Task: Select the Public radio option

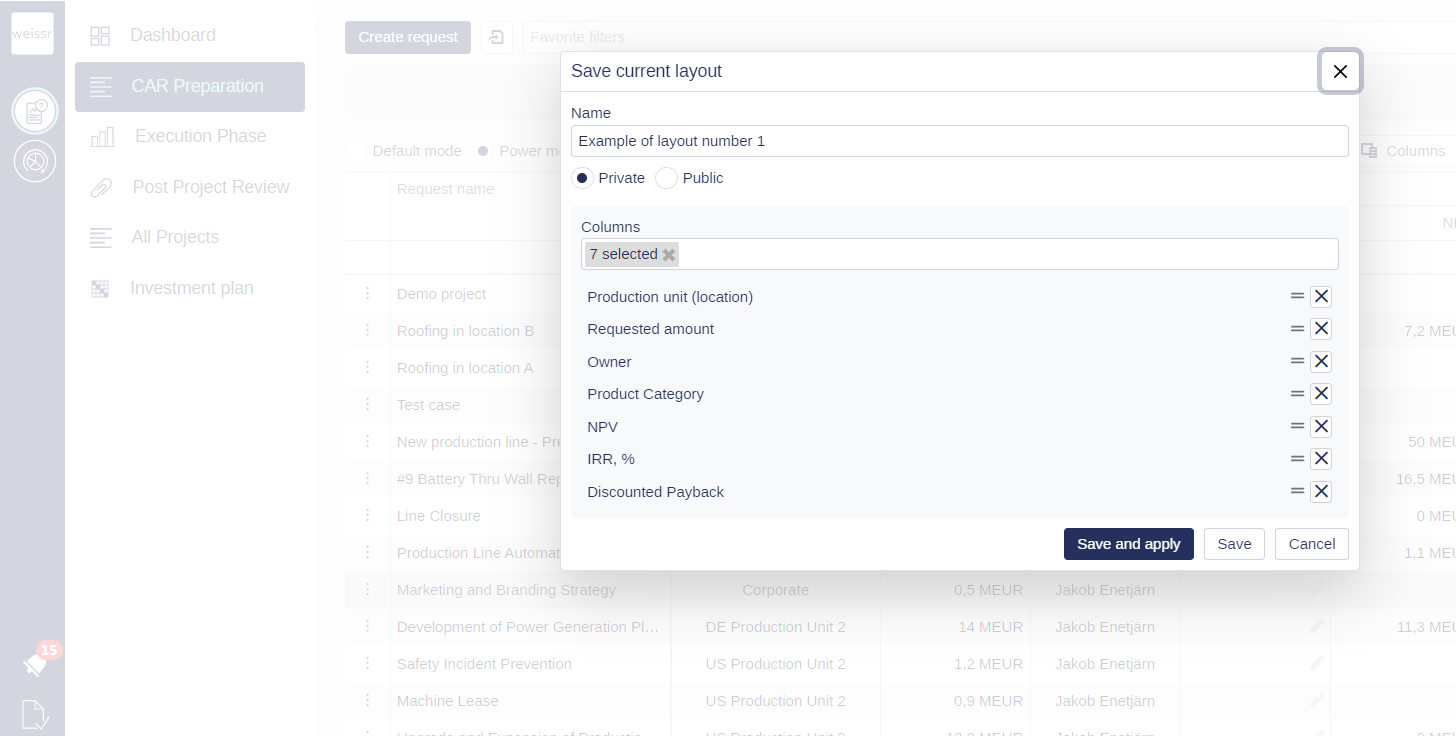Action: point(666,178)
